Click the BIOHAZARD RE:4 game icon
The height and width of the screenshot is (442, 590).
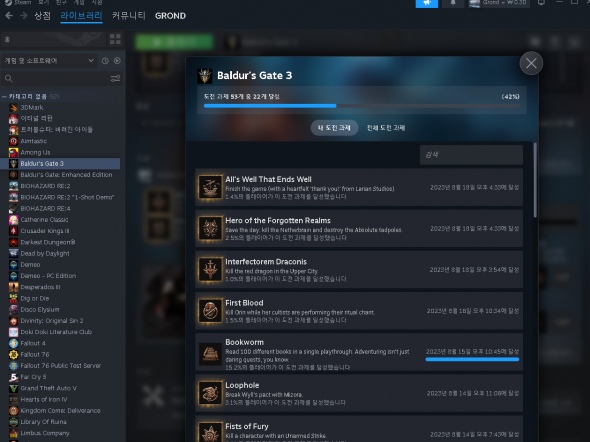(x=14, y=208)
